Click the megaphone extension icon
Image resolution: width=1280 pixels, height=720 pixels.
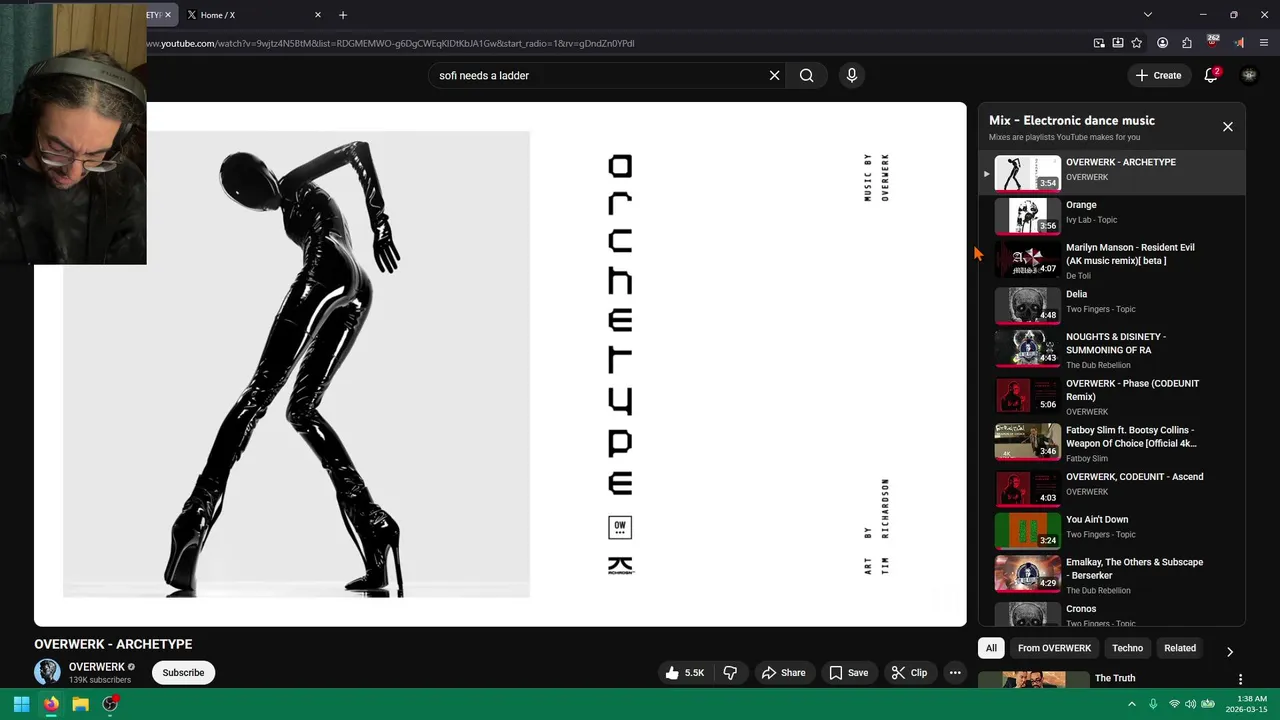(1239, 43)
